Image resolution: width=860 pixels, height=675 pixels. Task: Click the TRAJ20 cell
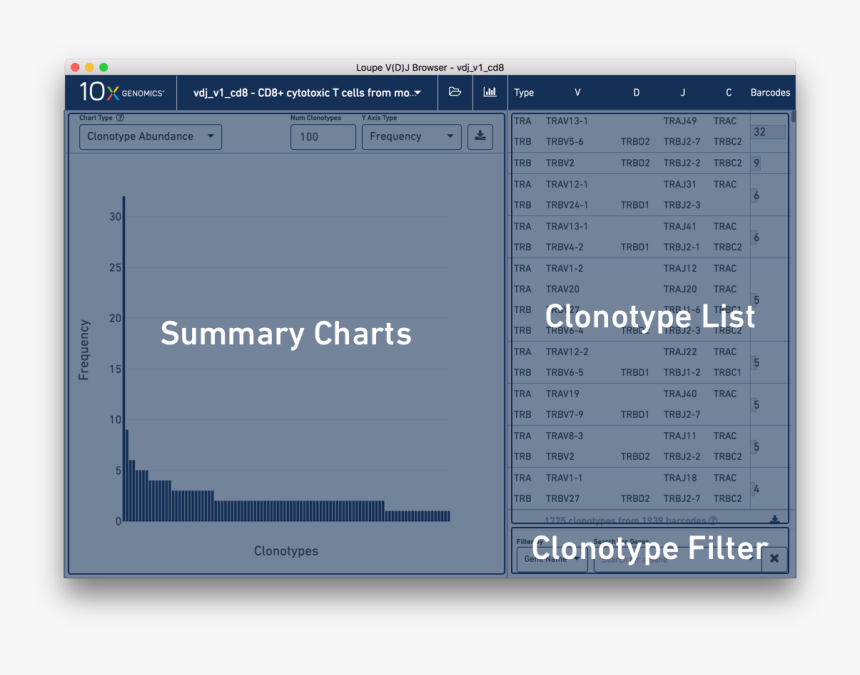[680, 289]
